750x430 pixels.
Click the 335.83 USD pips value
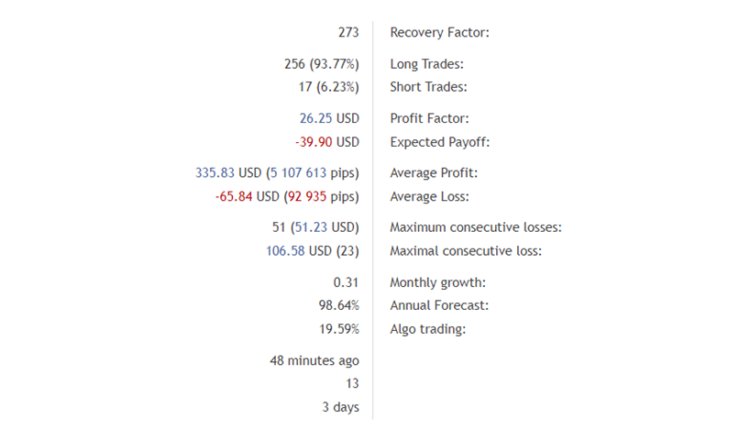(x=277, y=173)
